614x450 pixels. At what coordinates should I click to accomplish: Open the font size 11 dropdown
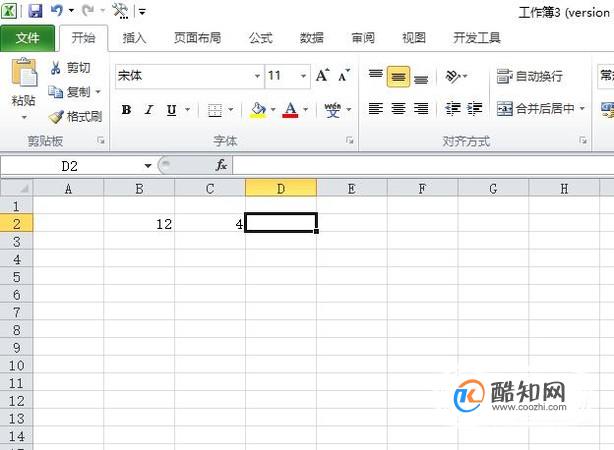click(x=303, y=76)
